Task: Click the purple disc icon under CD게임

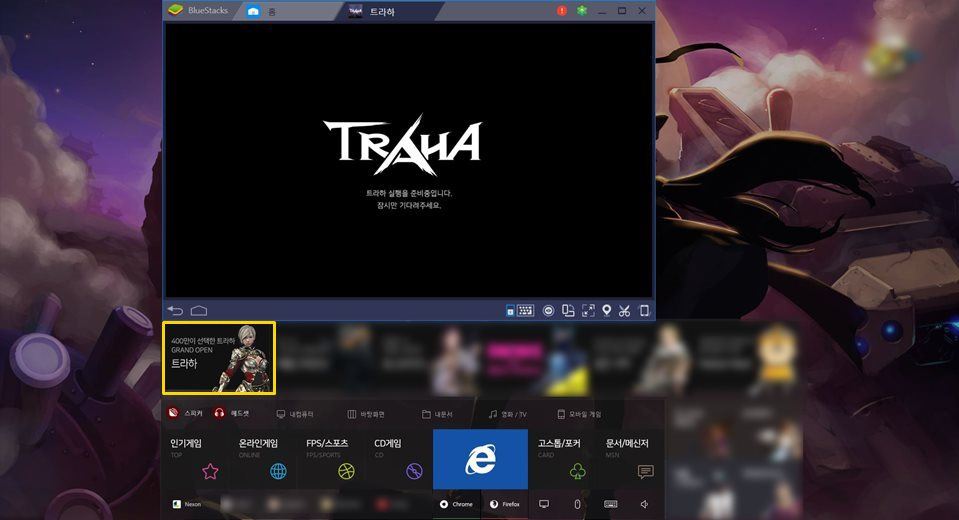Action: (x=414, y=471)
